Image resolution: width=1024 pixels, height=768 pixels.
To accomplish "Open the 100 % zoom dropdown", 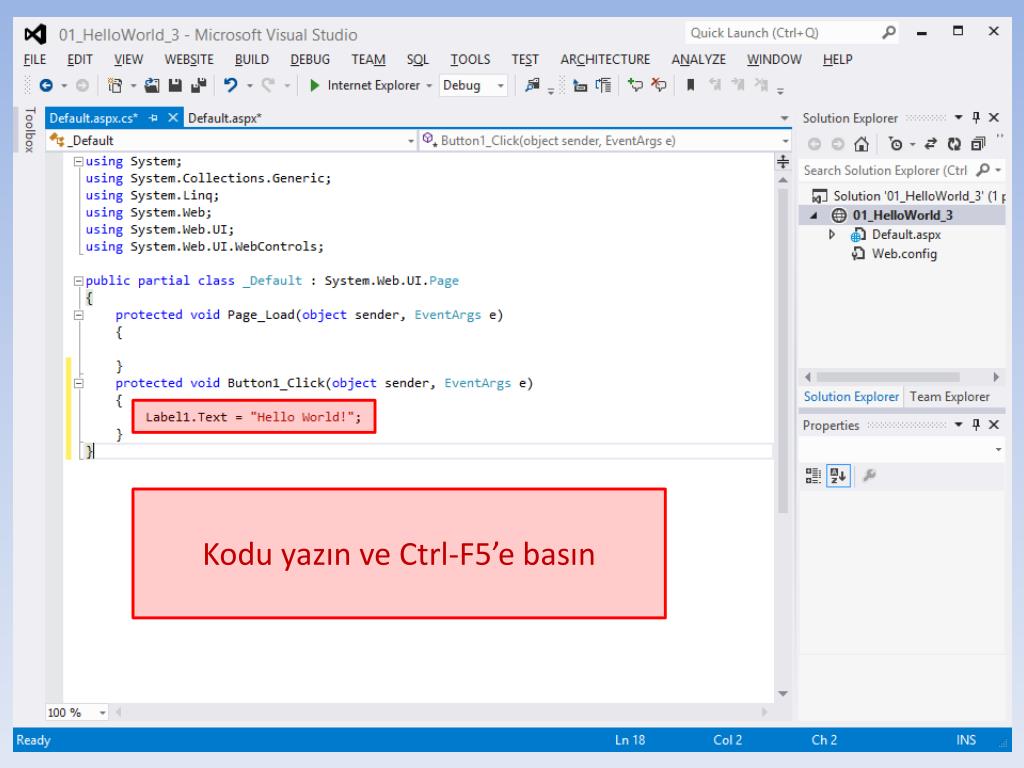I will pos(103,712).
